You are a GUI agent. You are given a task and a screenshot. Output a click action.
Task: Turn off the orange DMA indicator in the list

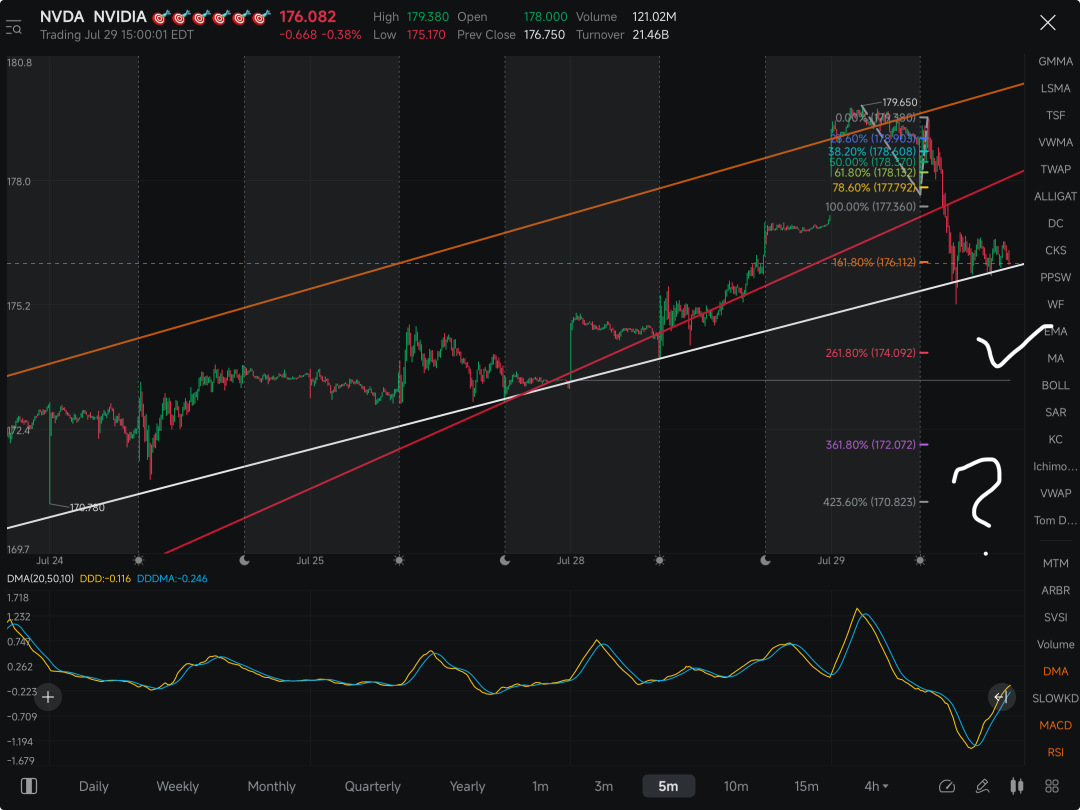click(x=1055, y=672)
